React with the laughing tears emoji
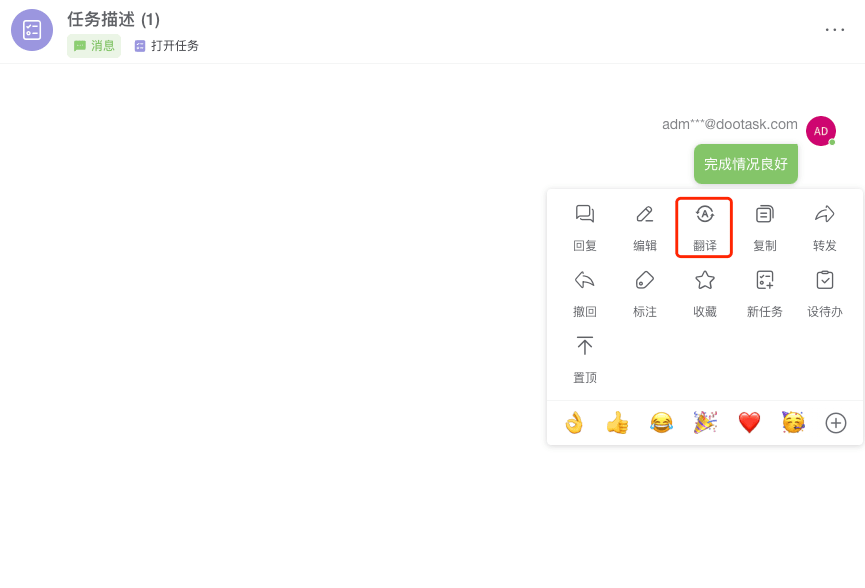 click(x=661, y=423)
